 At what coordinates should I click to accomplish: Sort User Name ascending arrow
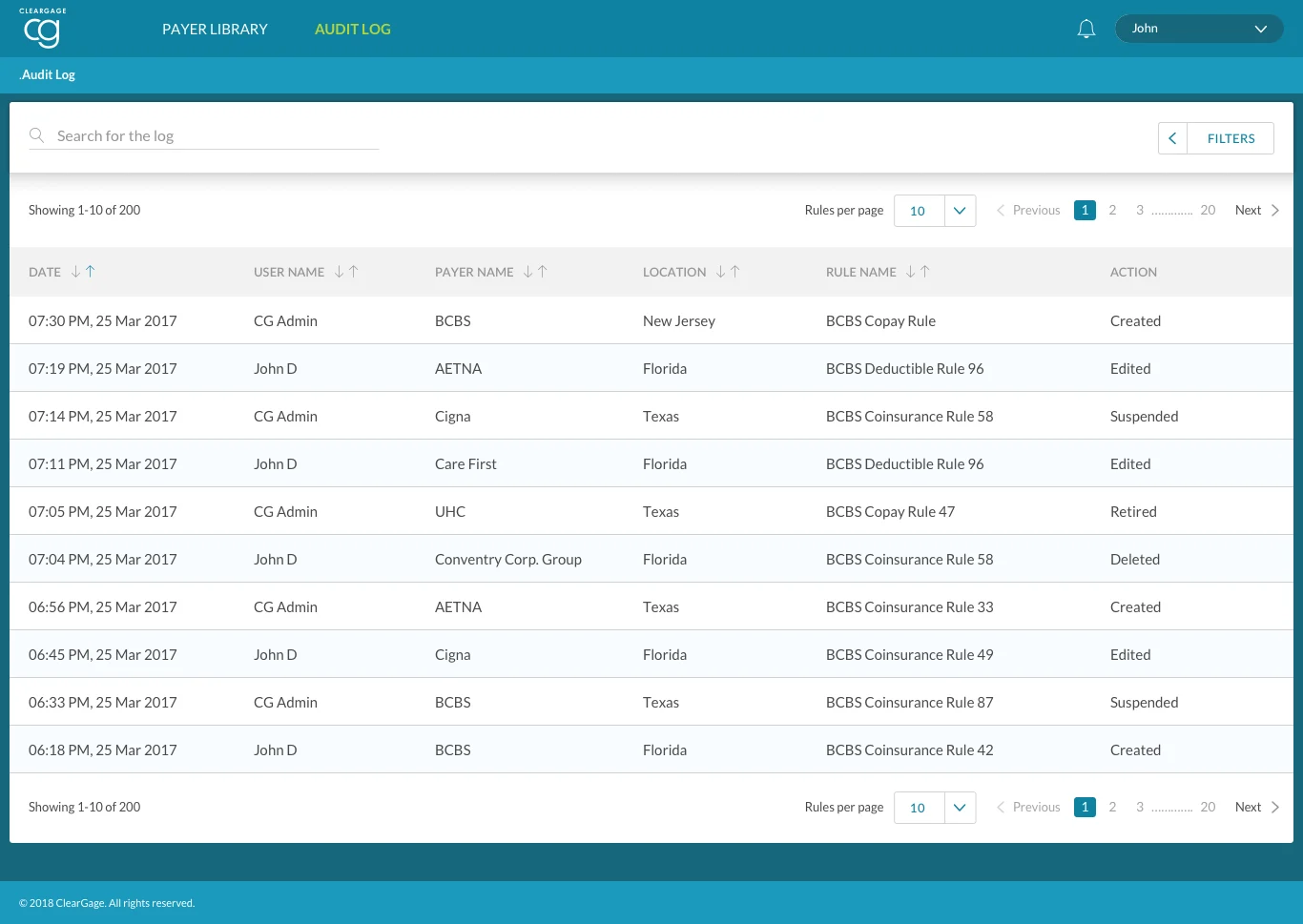pyautogui.click(x=354, y=272)
